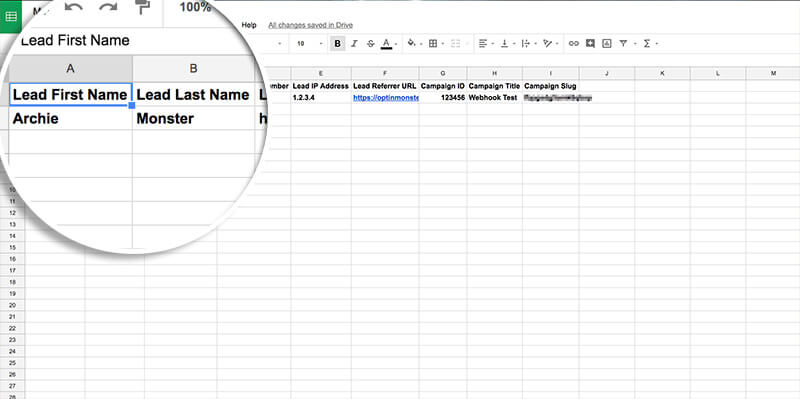Click the functions sigma icon
Image resolution: width=800 pixels, height=399 pixels.
click(647, 44)
